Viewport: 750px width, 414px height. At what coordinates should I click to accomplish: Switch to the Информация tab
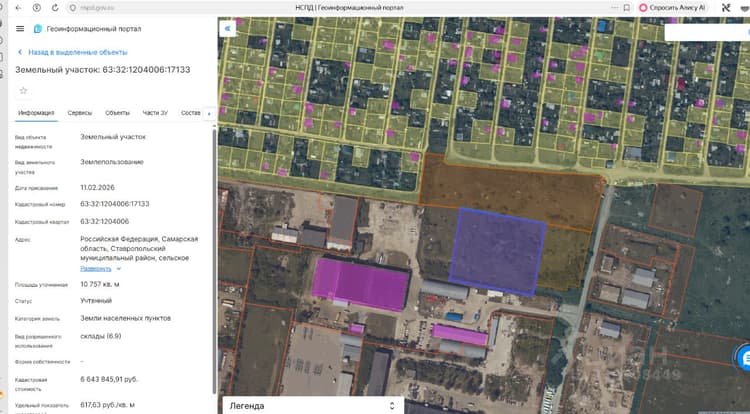[x=36, y=113]
